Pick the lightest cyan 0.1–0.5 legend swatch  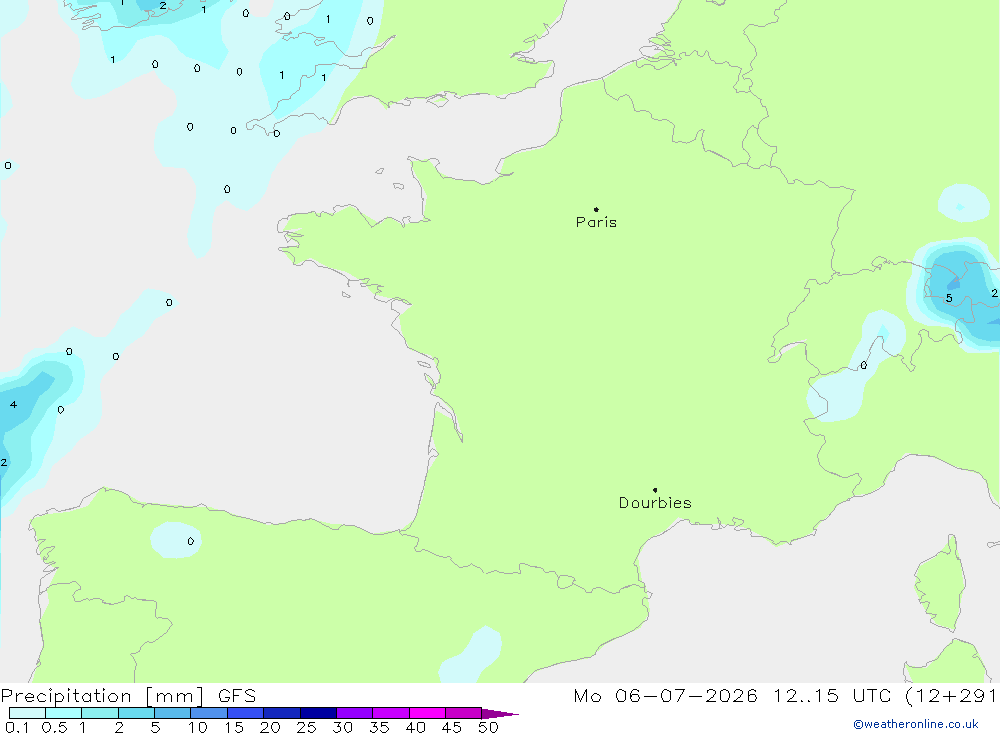tap(27, 713)
